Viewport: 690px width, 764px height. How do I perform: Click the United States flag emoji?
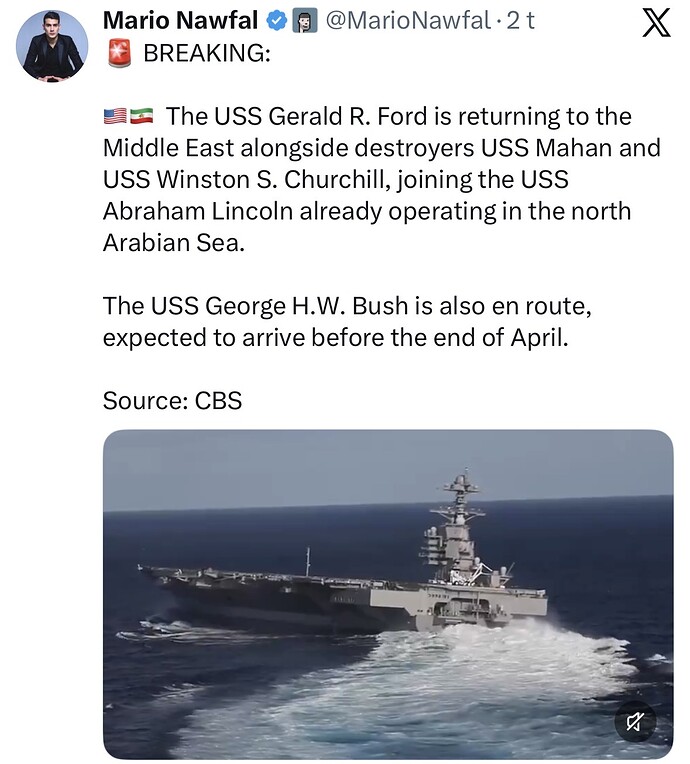click(114, 117)
